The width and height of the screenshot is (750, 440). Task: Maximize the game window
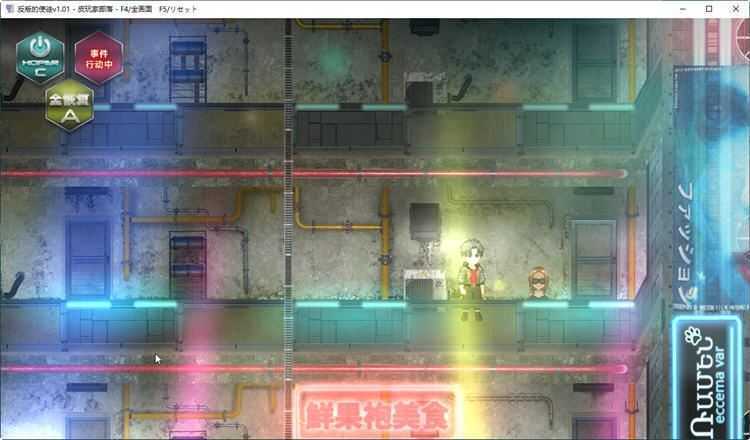click(708, 8)
